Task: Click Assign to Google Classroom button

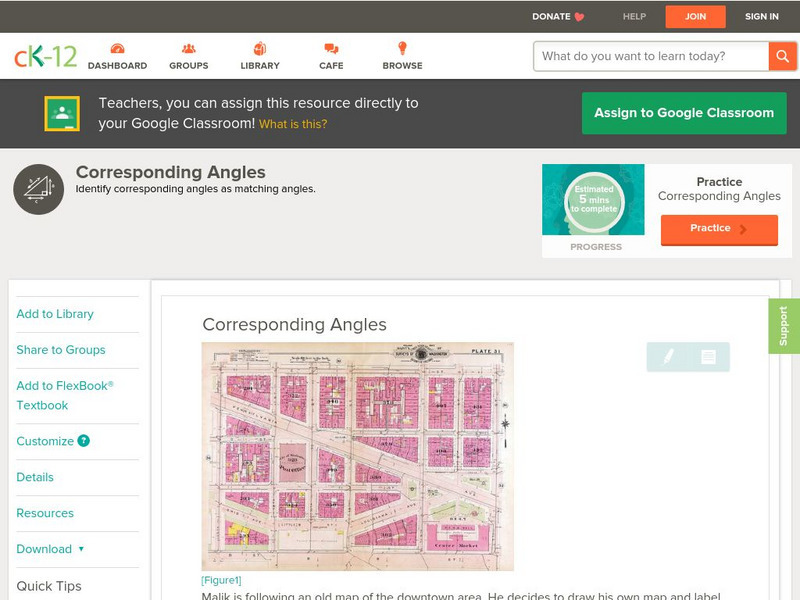Action: click(684, 113)
